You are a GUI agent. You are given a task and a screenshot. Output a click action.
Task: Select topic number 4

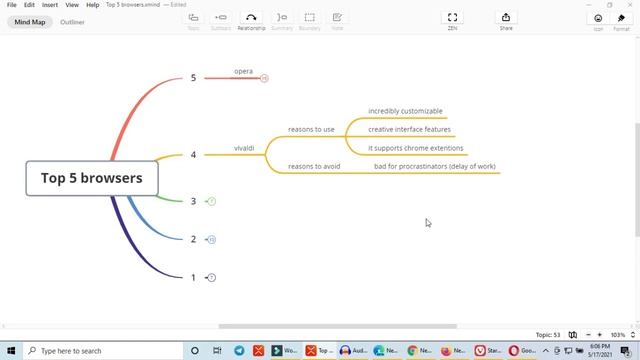click(193, 155)
